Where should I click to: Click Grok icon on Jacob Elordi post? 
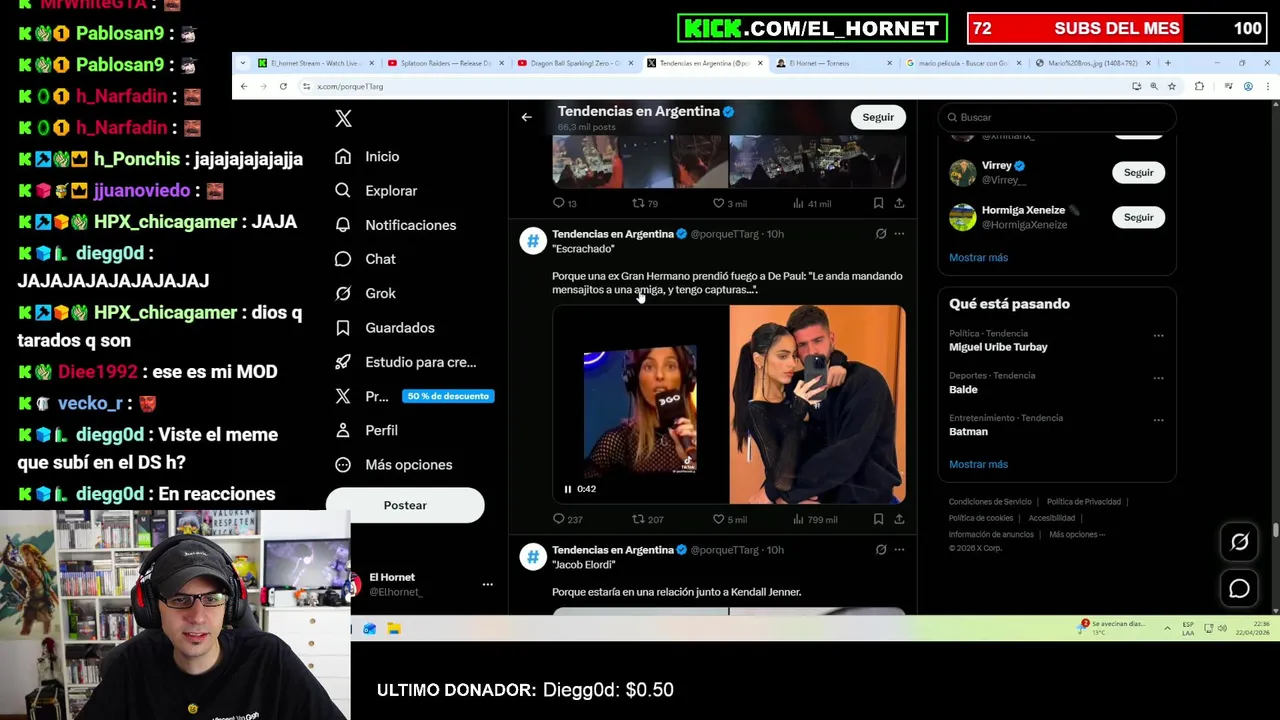tap(880, 550)
